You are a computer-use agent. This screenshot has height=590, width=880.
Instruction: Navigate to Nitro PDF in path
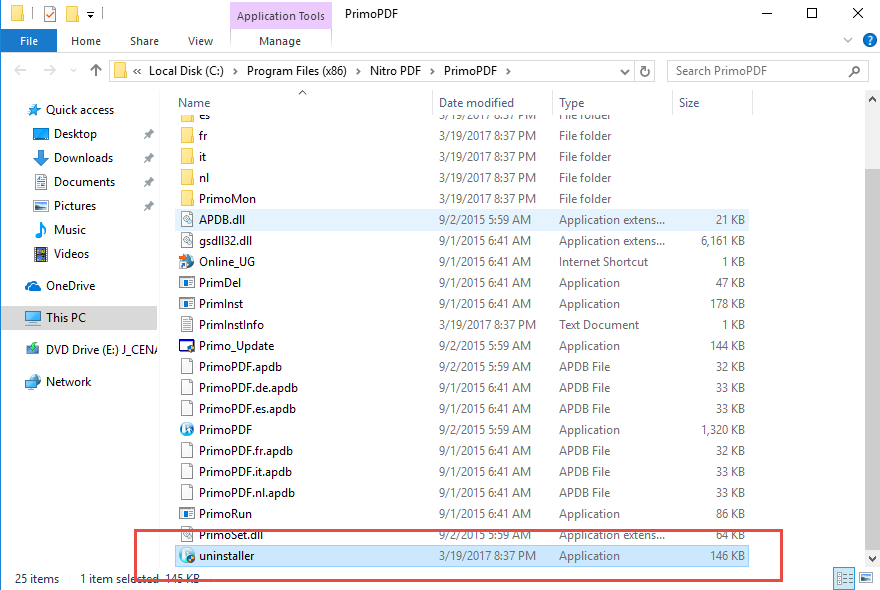[x=395, y=71]
